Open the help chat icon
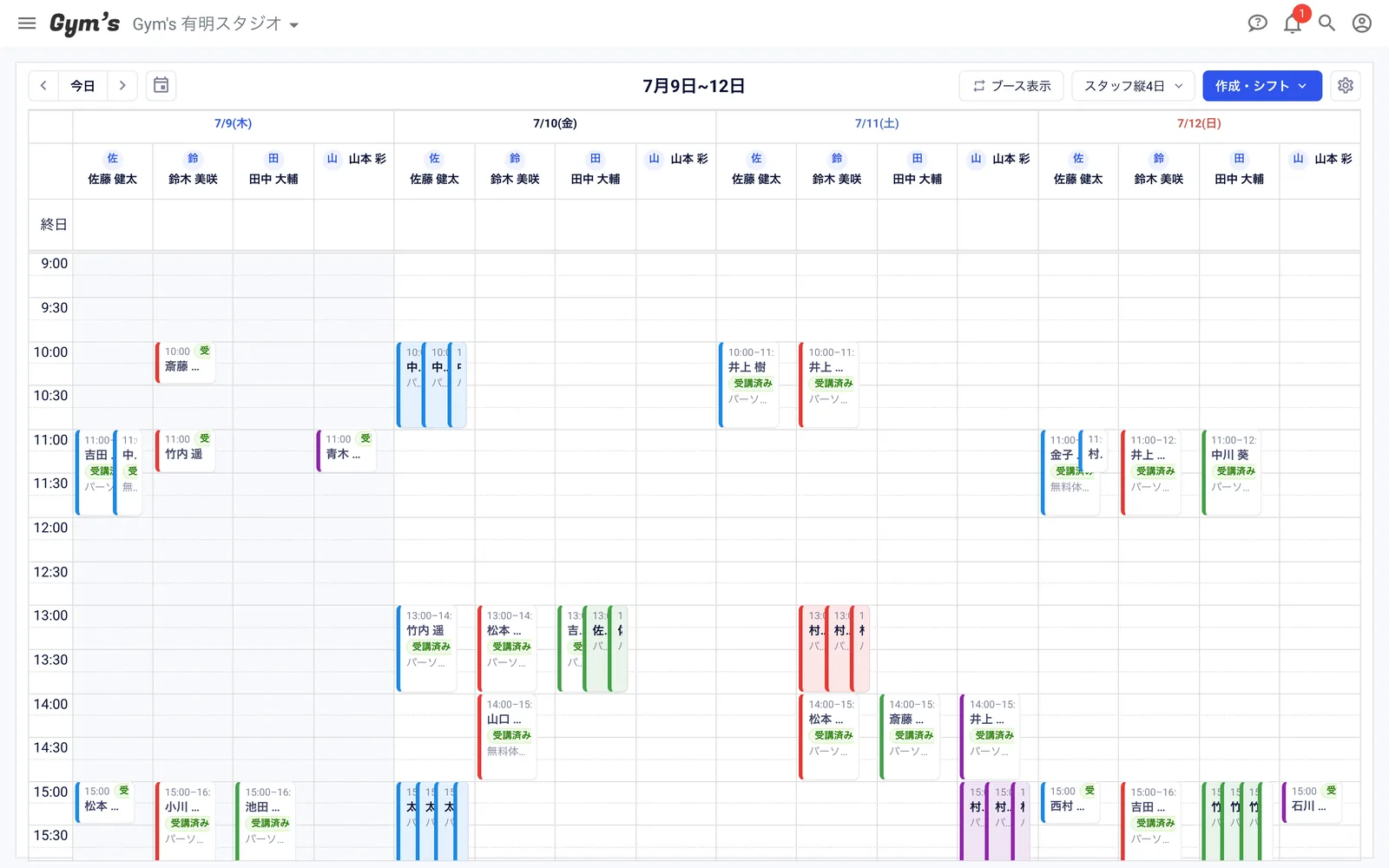The width and height of the screenshot is (1389, 868). pos(1257,23)
